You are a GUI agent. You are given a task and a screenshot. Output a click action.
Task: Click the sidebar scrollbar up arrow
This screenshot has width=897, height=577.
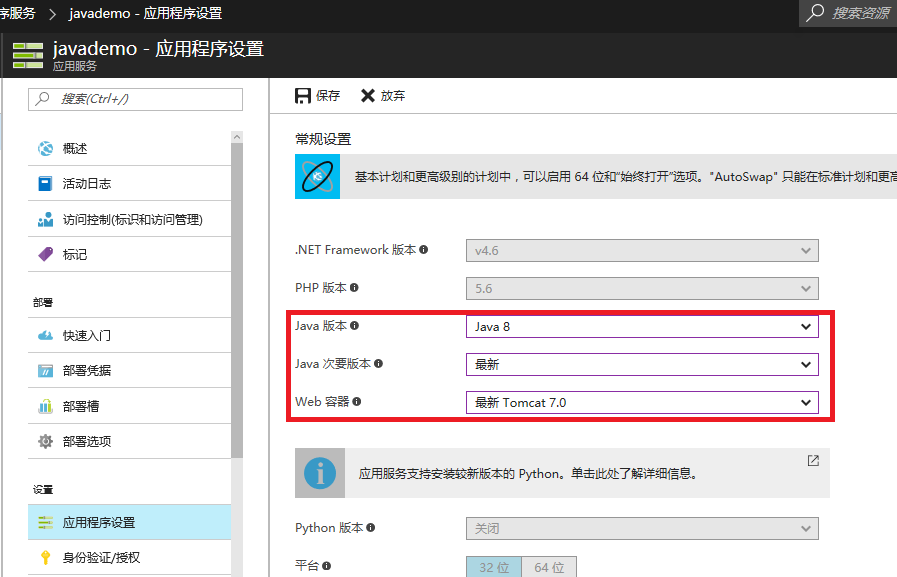click(x=237, y=137)
